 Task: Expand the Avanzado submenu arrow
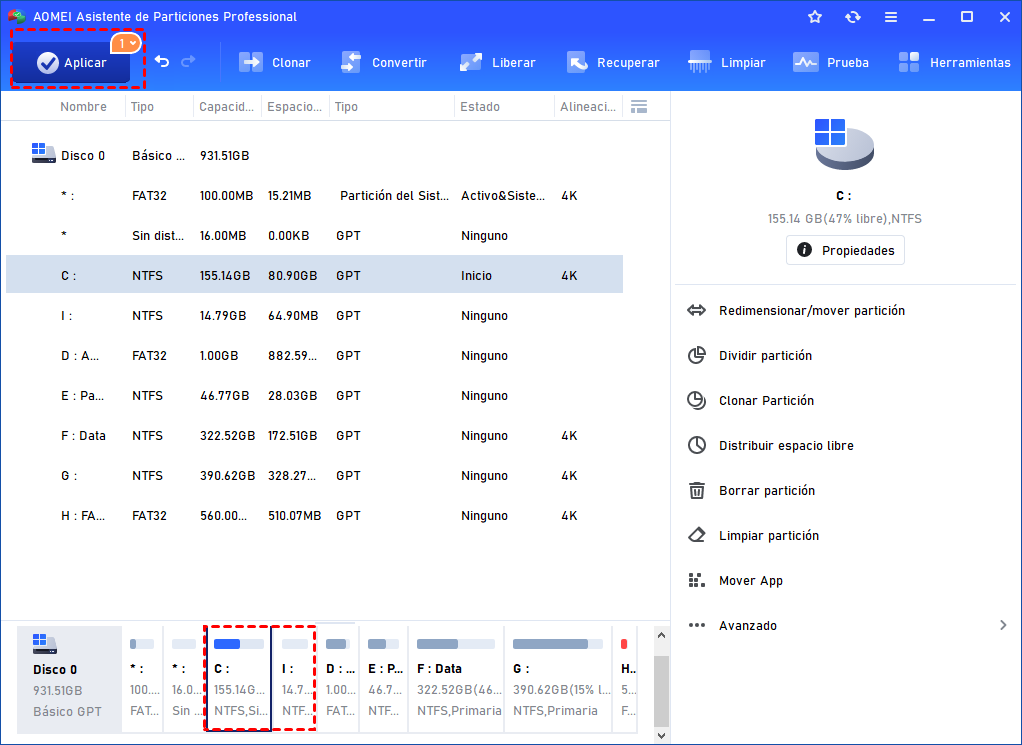pos(1003,626)
